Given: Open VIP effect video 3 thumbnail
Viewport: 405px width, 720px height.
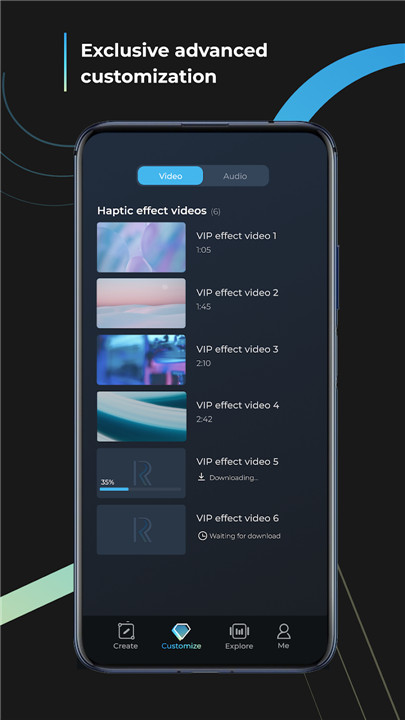Looking at the screenshot, I should (x=141, y=360).
